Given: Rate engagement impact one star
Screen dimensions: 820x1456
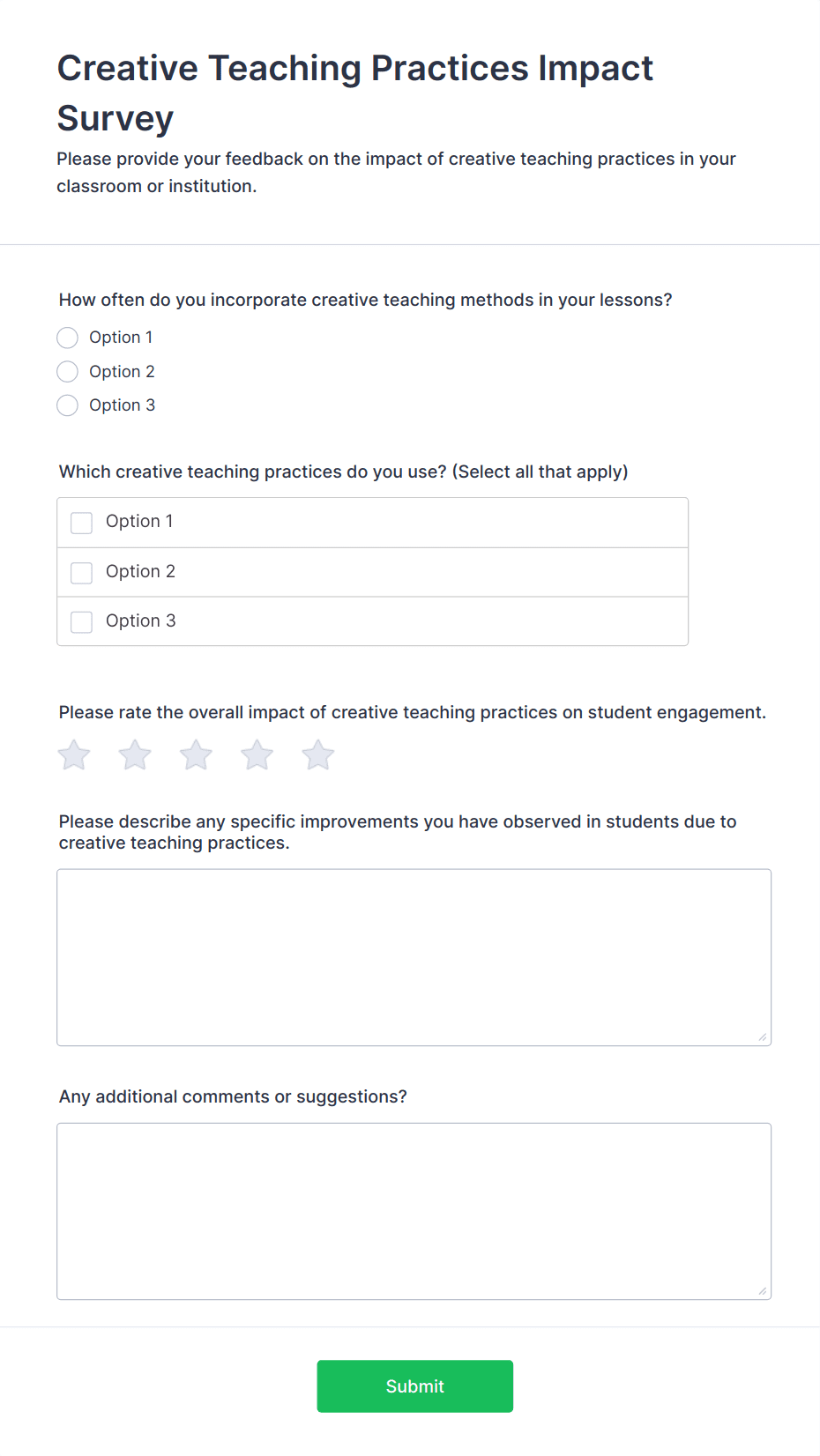Looking at the screenshot, I should click(74, 755).
